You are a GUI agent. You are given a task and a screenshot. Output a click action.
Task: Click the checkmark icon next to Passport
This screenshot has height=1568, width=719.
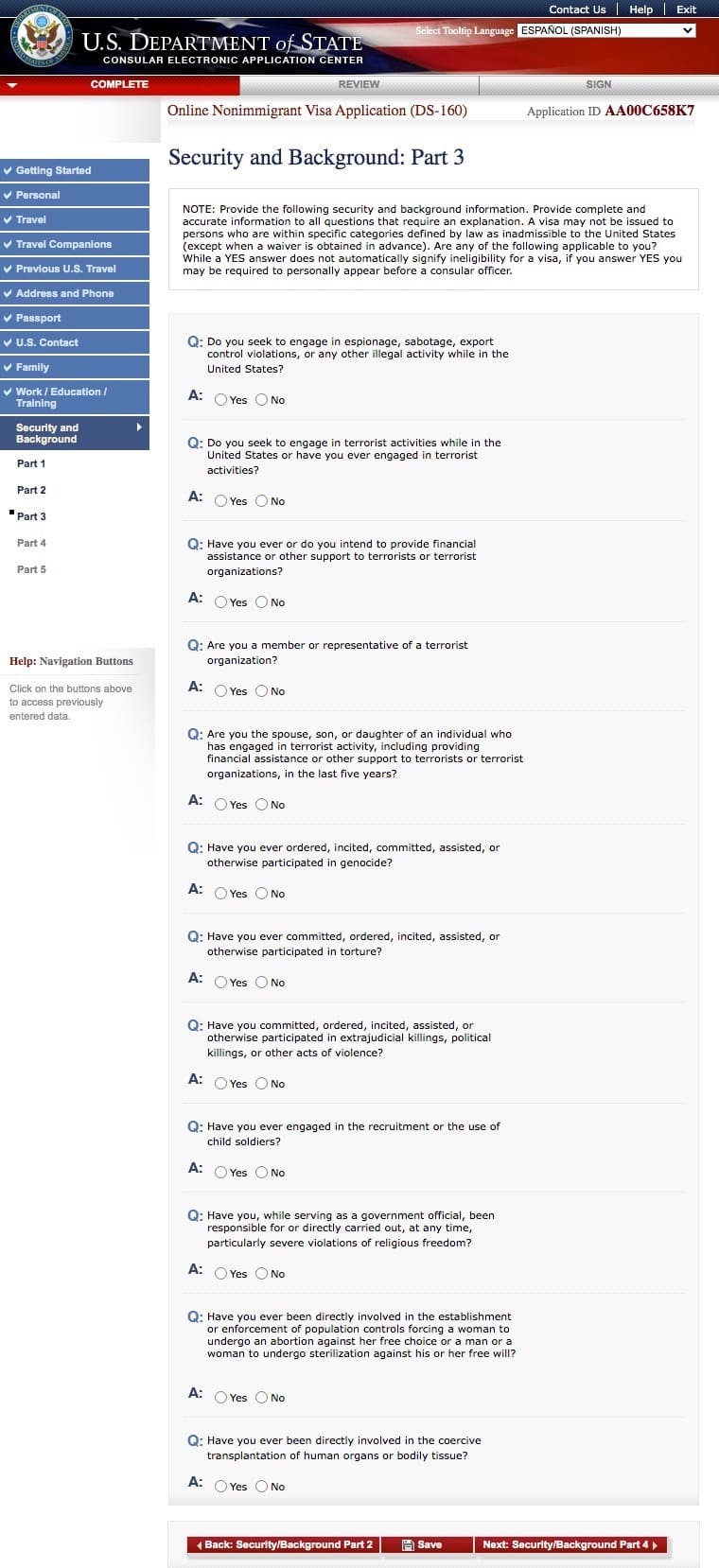(8, 319)
